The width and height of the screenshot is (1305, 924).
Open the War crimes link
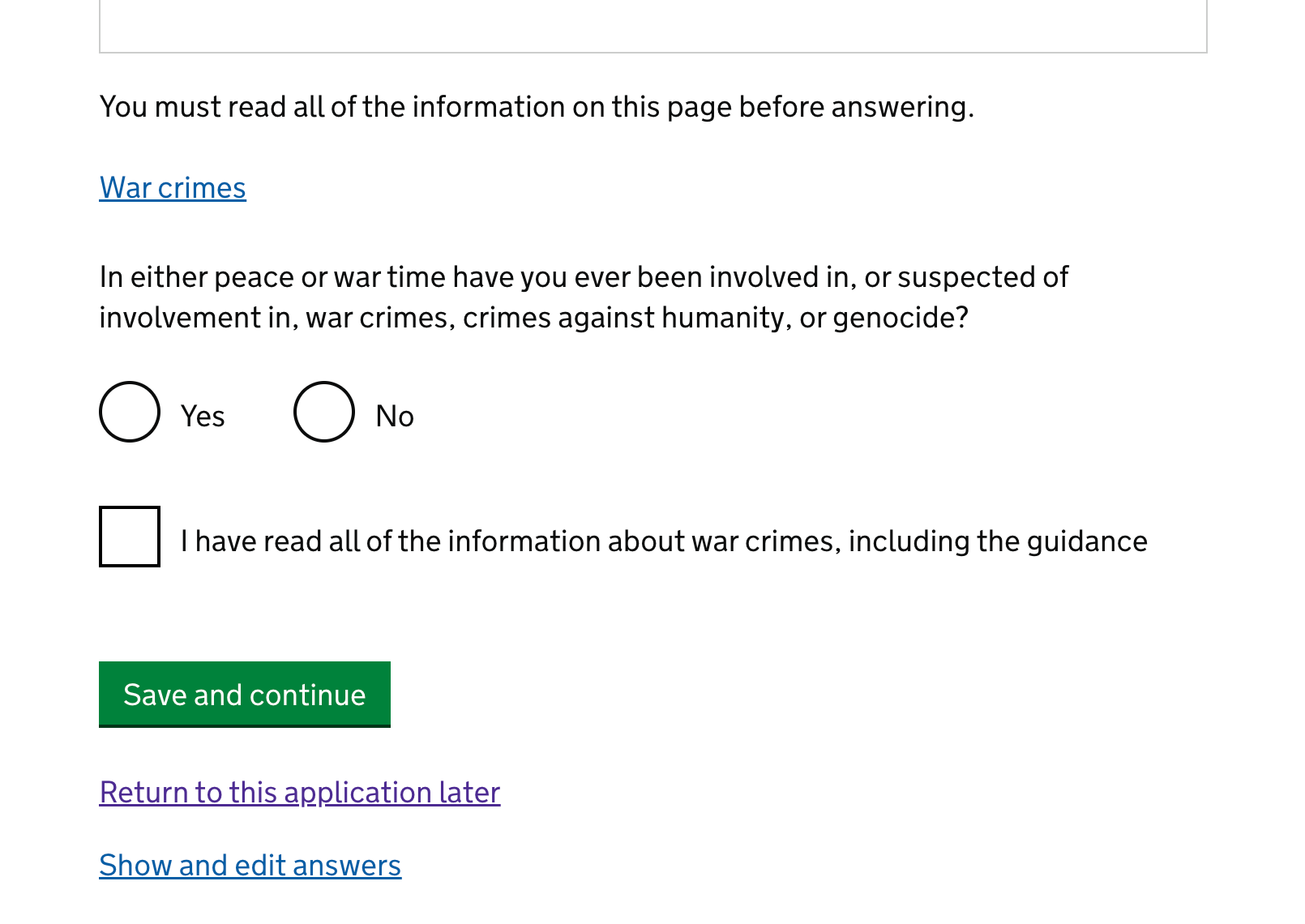pyautogui.click(x=173, y=188)
